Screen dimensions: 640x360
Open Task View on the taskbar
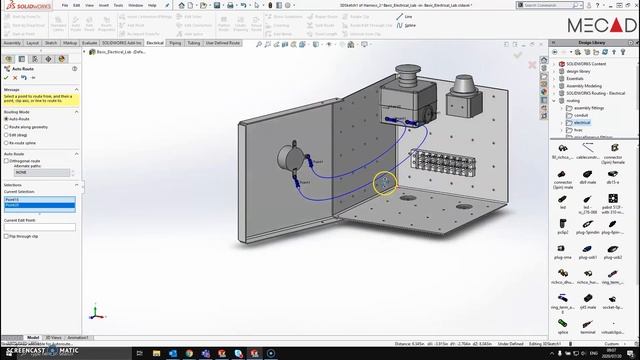[140, 353]
